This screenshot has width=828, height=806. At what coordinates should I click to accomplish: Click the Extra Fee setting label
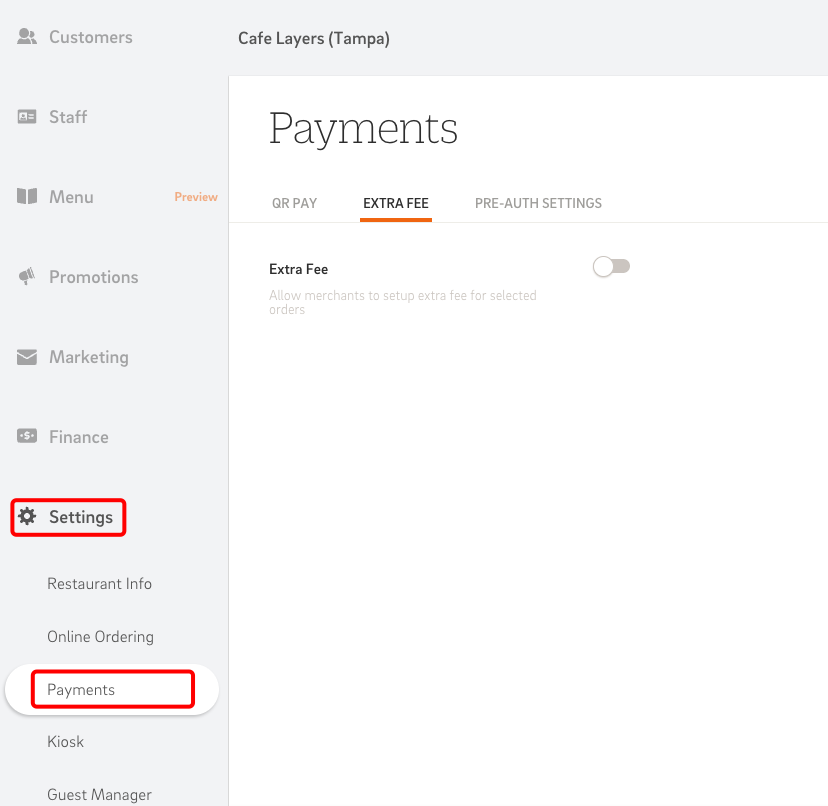298,269
